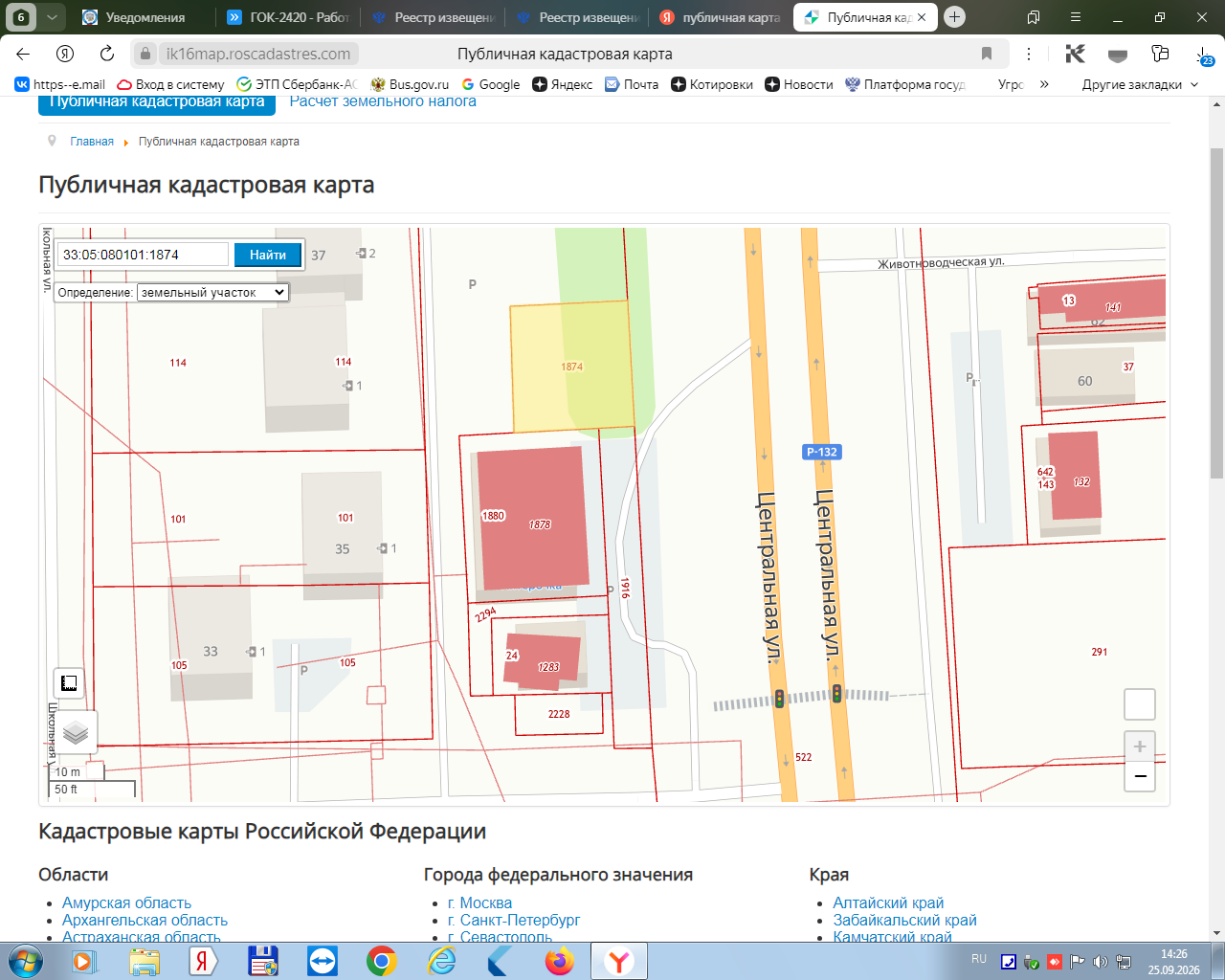
Task: Focus the cadastral number search field
Action: 144,255
